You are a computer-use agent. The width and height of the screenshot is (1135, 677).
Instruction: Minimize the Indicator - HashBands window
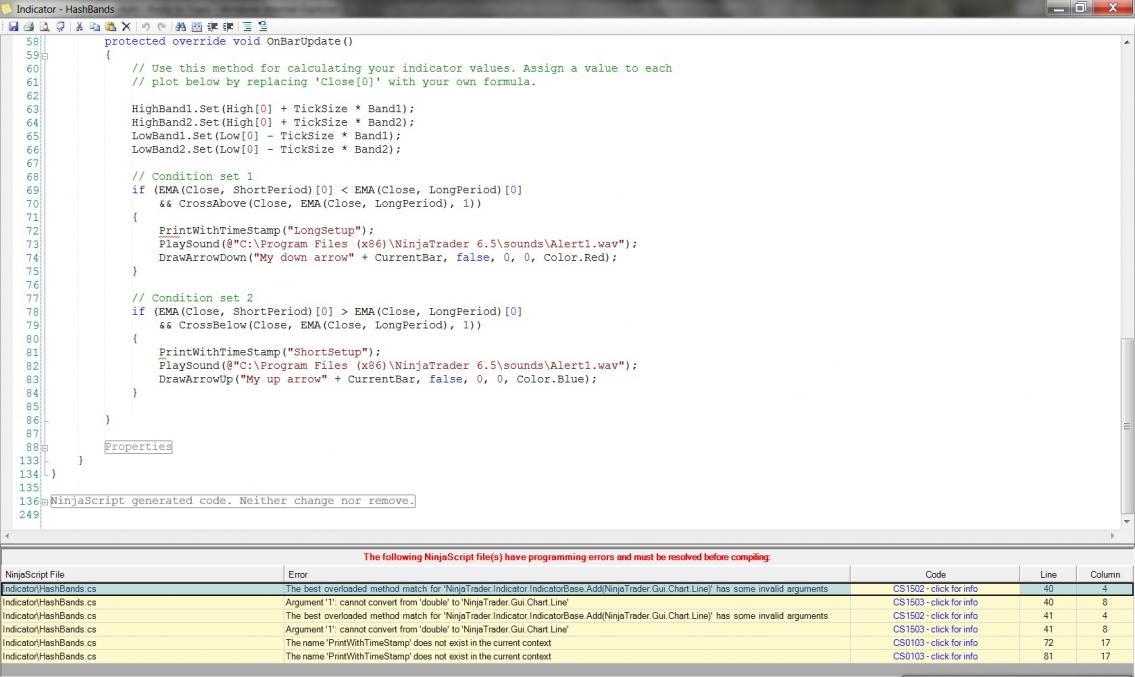(x=1059, y=8)
